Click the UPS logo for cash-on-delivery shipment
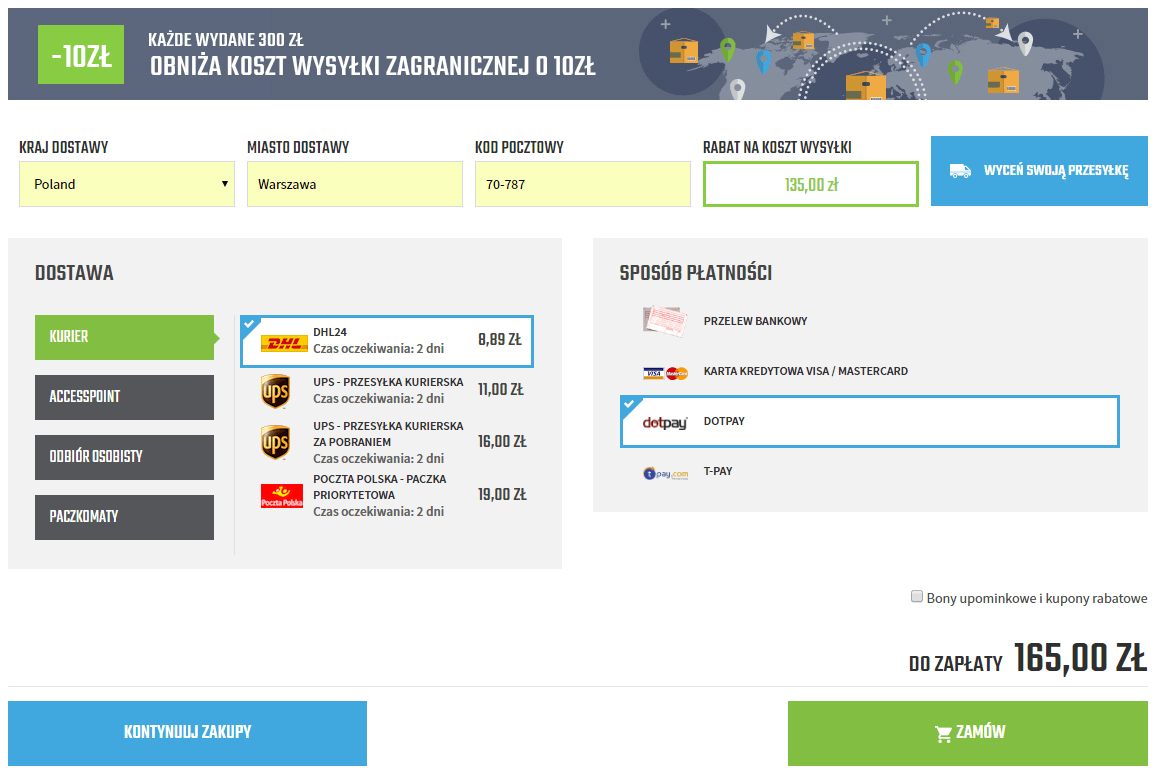The image size is (1160, 778). 275,442
